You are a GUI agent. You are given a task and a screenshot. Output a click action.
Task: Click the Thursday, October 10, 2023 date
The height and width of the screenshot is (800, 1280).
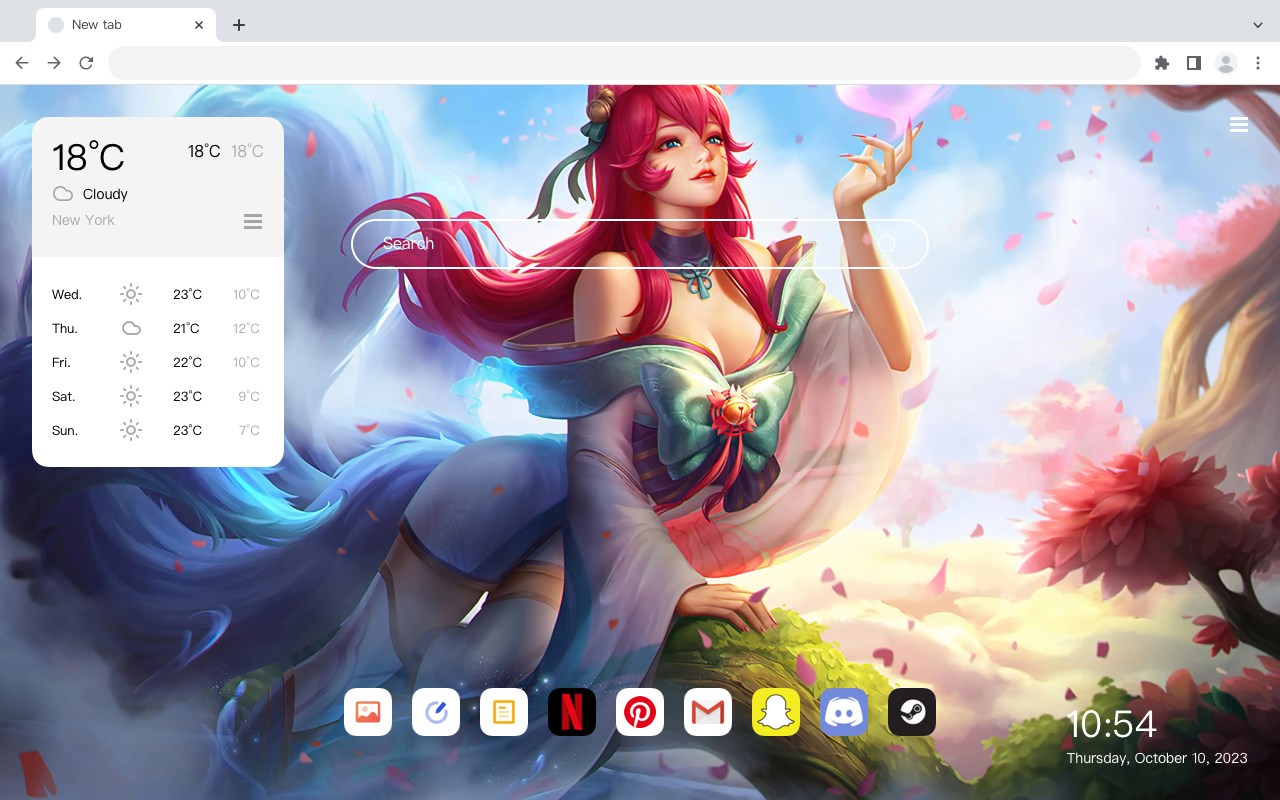[x=1157, y=758]
